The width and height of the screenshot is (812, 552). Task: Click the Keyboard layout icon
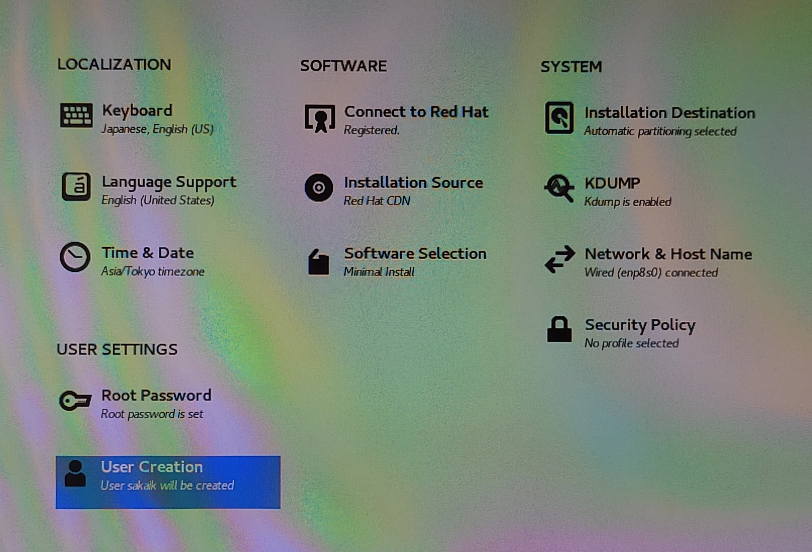pos(76,114)
